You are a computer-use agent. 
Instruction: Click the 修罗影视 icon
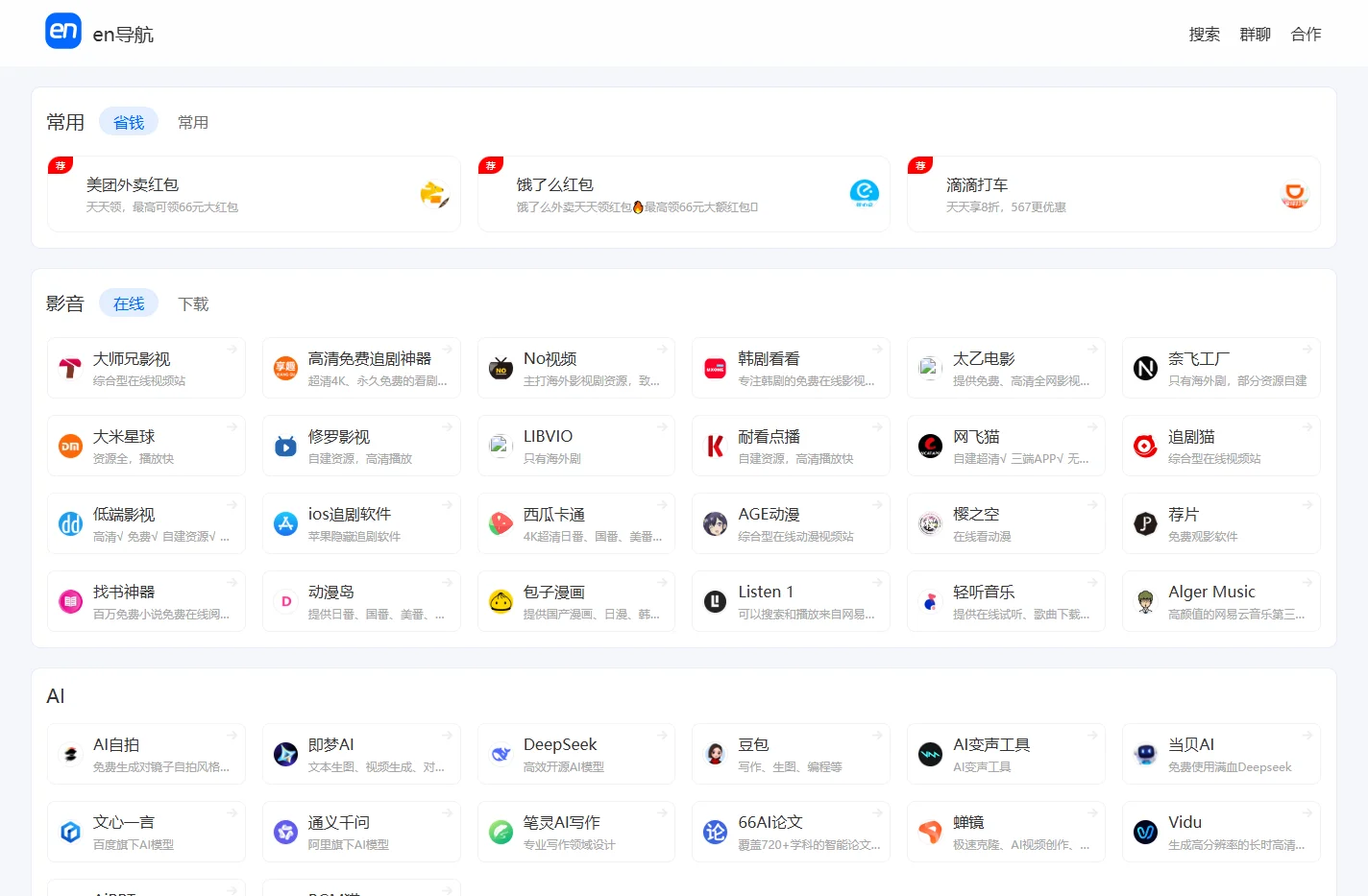click(x=285, y=446)
